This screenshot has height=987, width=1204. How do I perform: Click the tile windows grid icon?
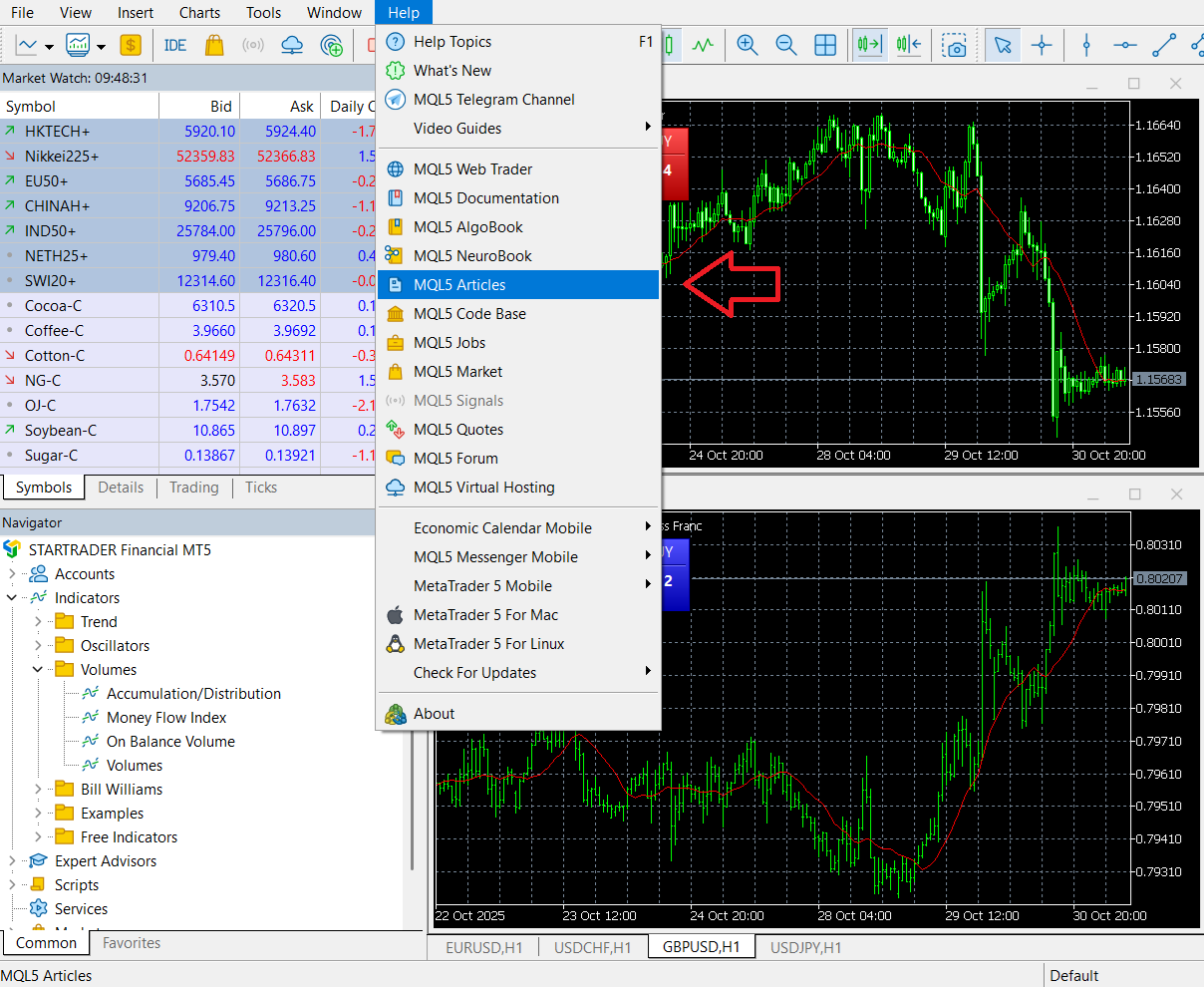(x=825, y=45)
